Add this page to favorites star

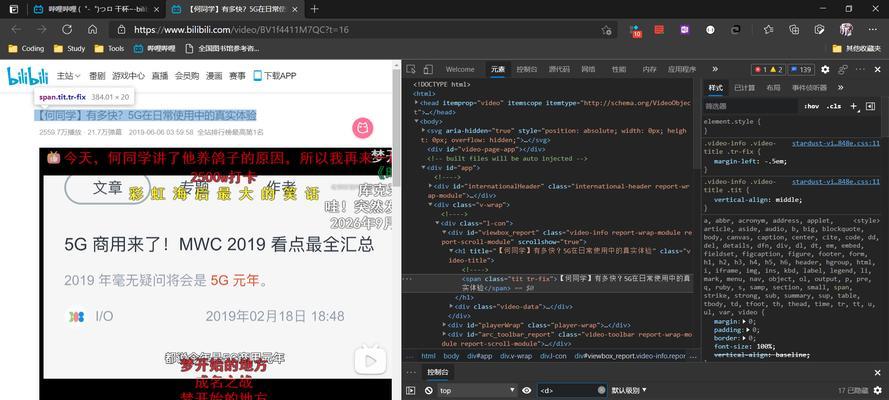[606, 30]
